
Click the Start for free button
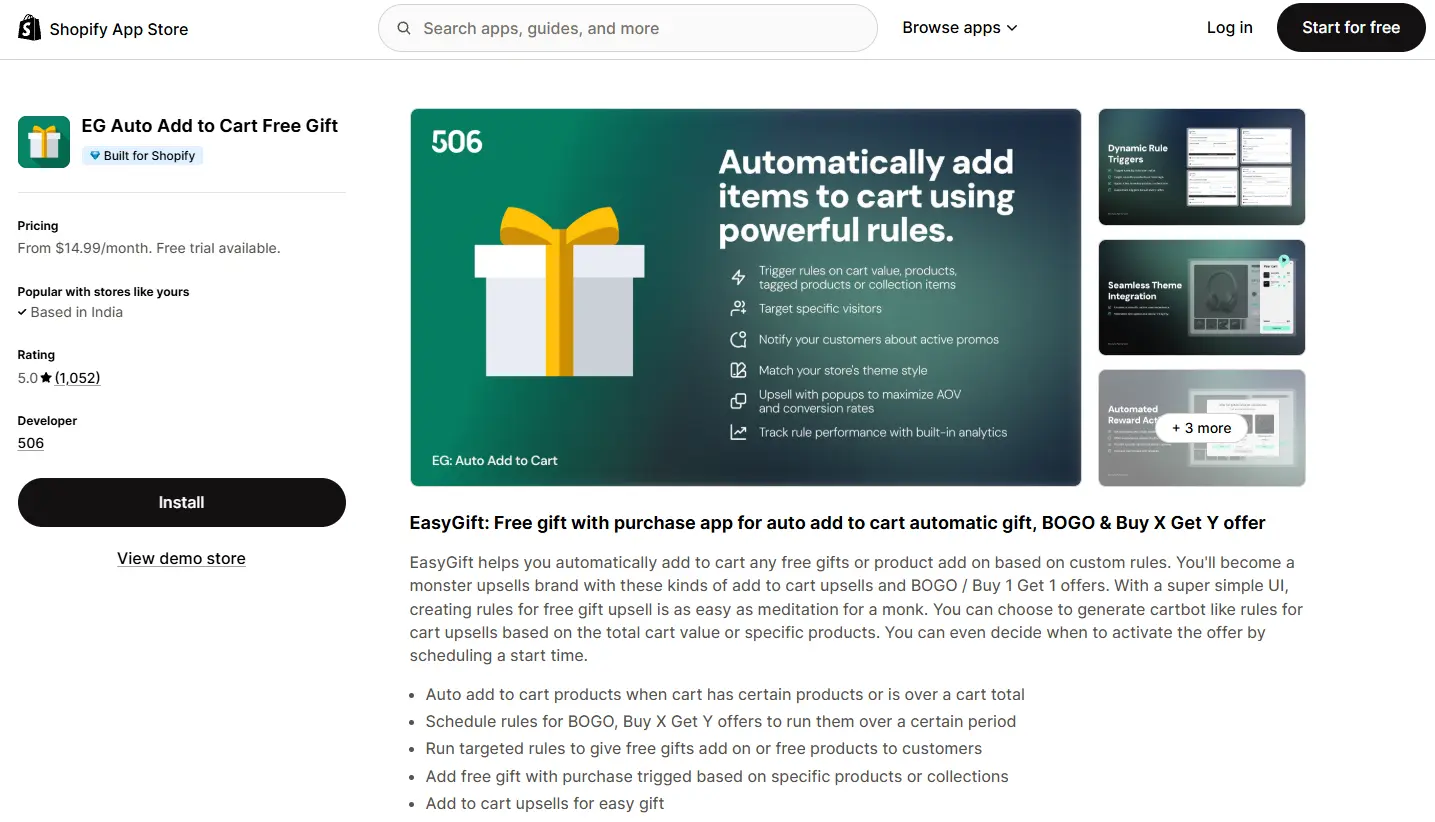(x=1351, y=28)
